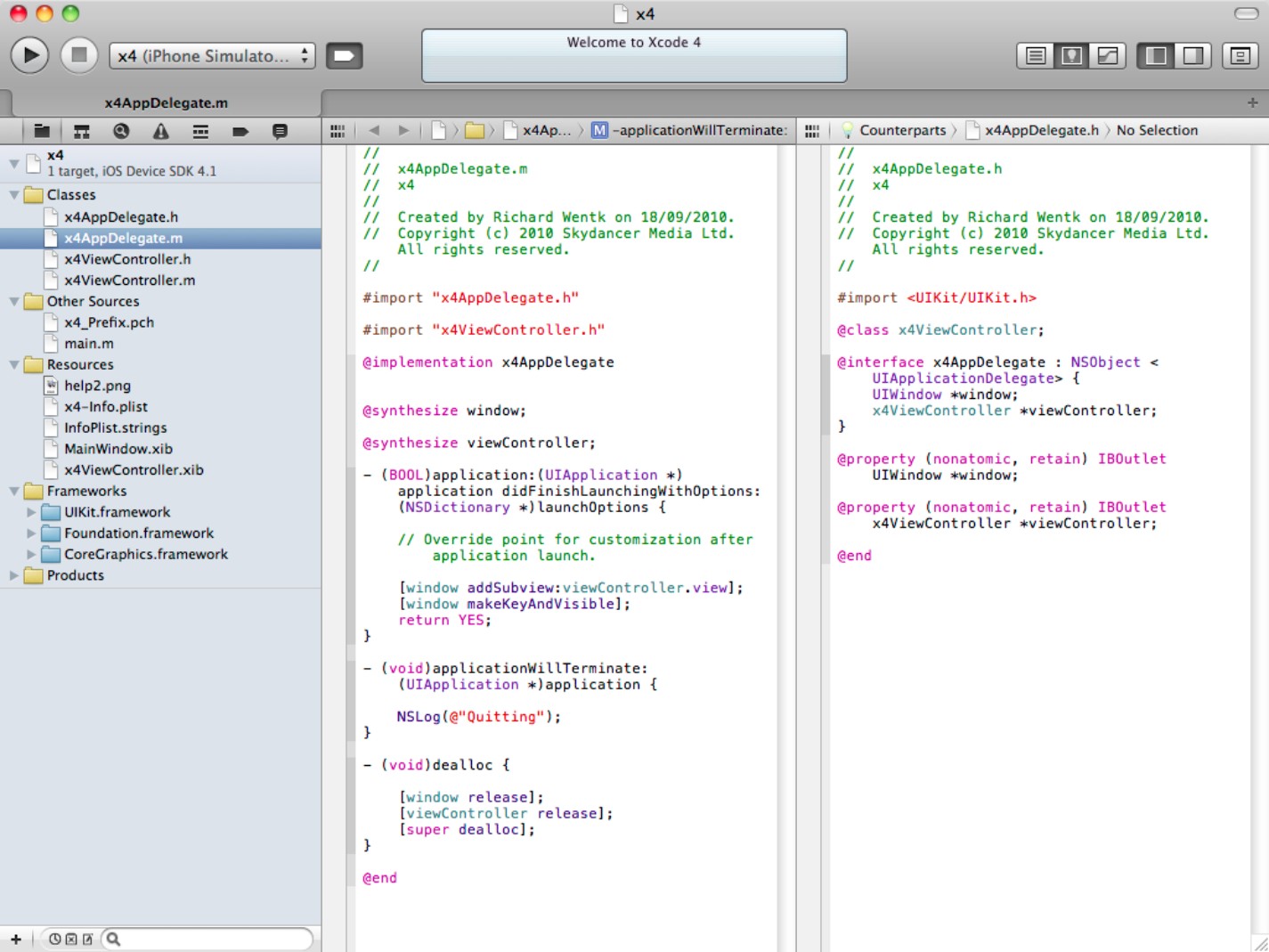This screenshot has height=952, width=1269.
Task: Toggle the source-control status filter icon
Action: pyautogui.click(x=71, y=939)
